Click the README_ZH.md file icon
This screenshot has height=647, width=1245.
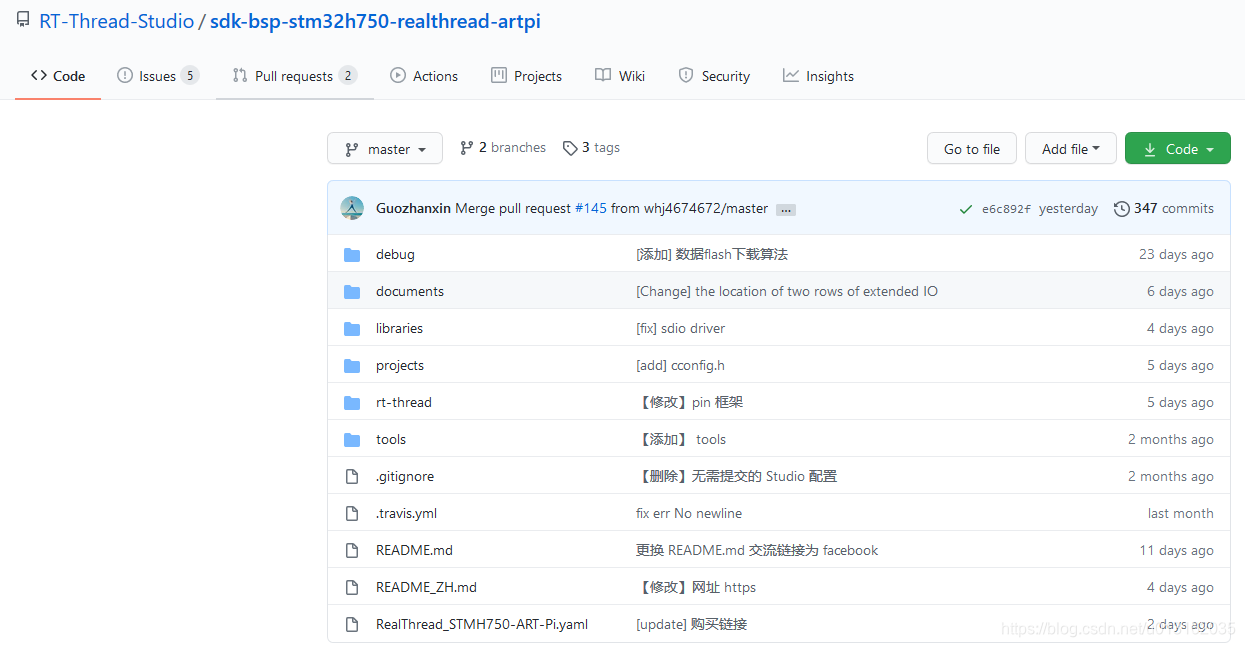coord(352,588)
